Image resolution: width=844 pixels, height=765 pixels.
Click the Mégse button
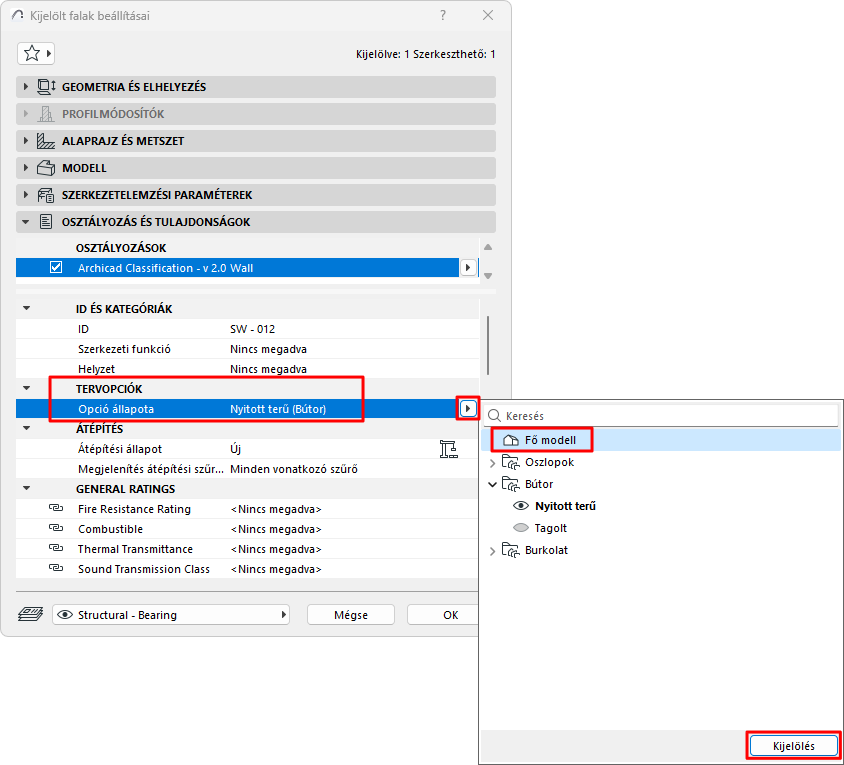pyautogui.click(x=351, y=615)
